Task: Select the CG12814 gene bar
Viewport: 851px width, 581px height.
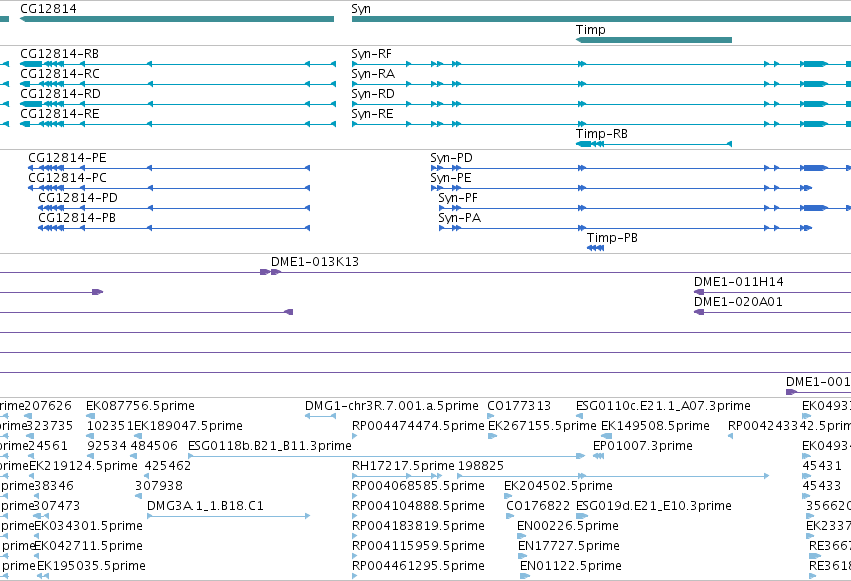Action: [177, 19]
